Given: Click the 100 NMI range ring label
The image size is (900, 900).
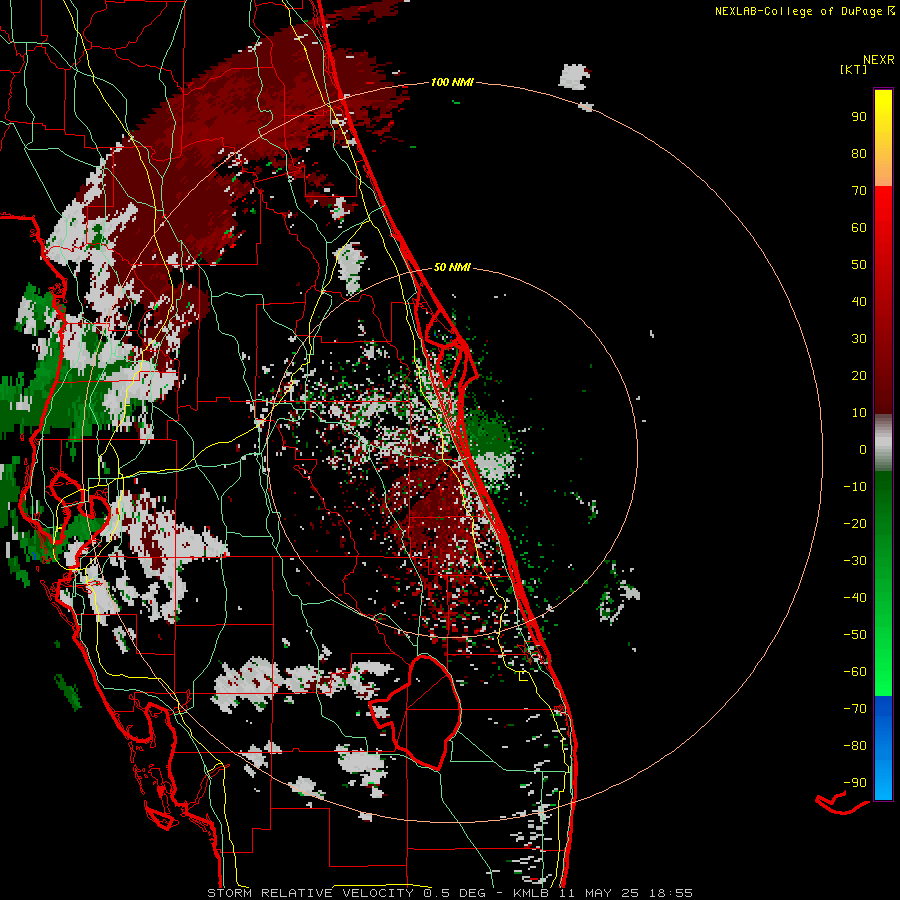Looking at the screenshot, I should coord(452,82).
